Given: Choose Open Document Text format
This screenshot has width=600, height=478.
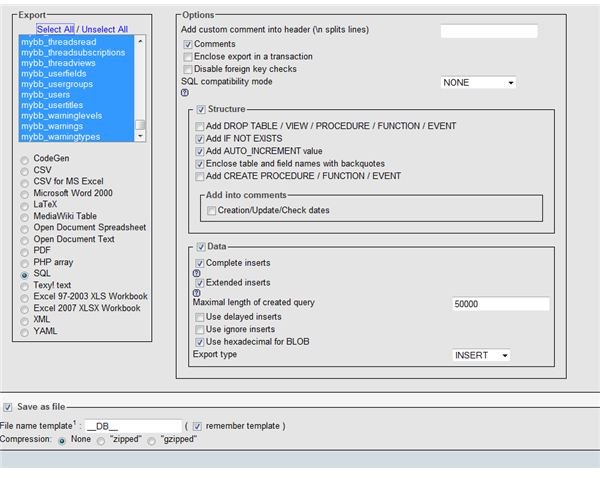Looking at the screenshot, I should pyautogui.click(x=24, y=240).
